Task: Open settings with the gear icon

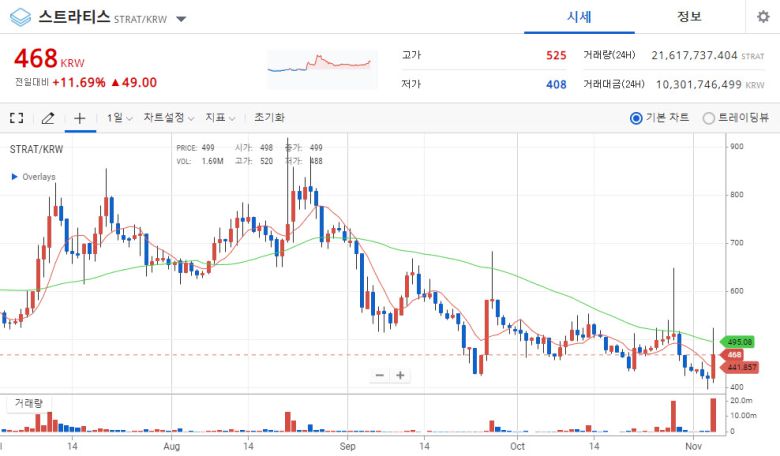Action: pos(763,17)
